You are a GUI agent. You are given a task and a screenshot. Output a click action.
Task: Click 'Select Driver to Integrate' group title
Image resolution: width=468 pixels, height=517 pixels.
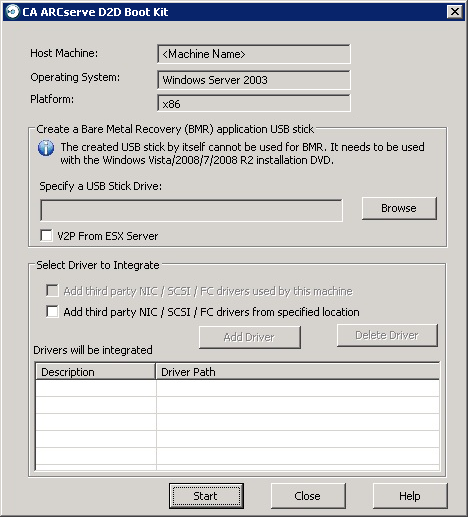click(98, 265)
